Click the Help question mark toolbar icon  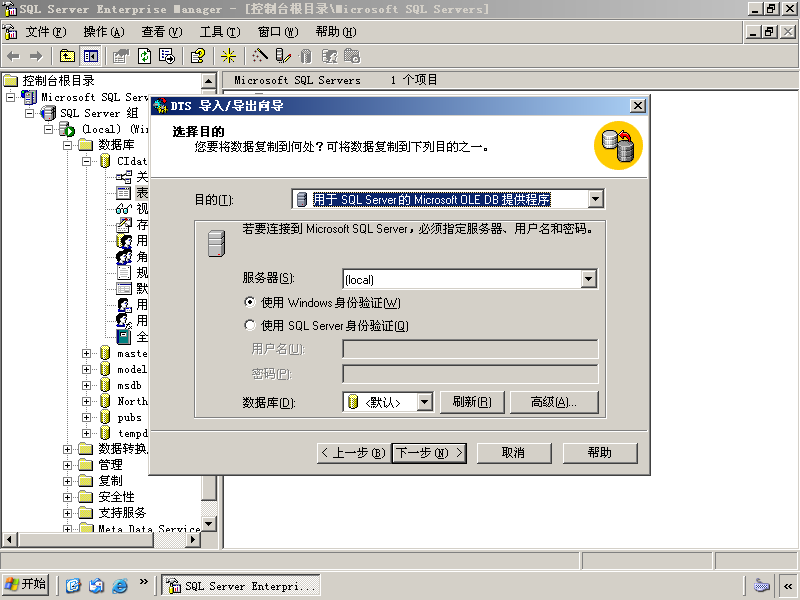pos(197,56)
